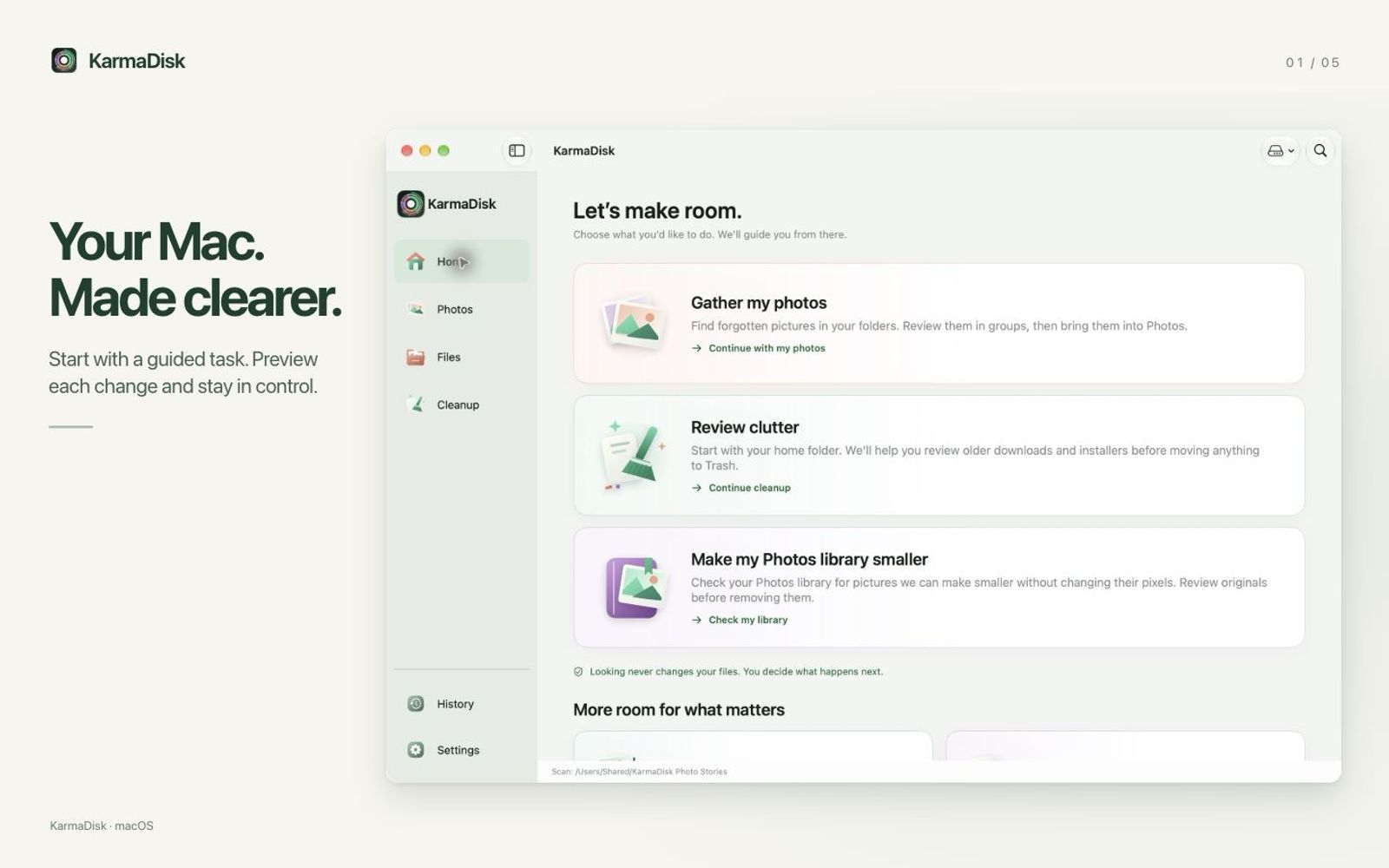The height and width of the screenshot is (868, 1389).
Task: Click the More room for what matters heading
Action: point(679,710)
